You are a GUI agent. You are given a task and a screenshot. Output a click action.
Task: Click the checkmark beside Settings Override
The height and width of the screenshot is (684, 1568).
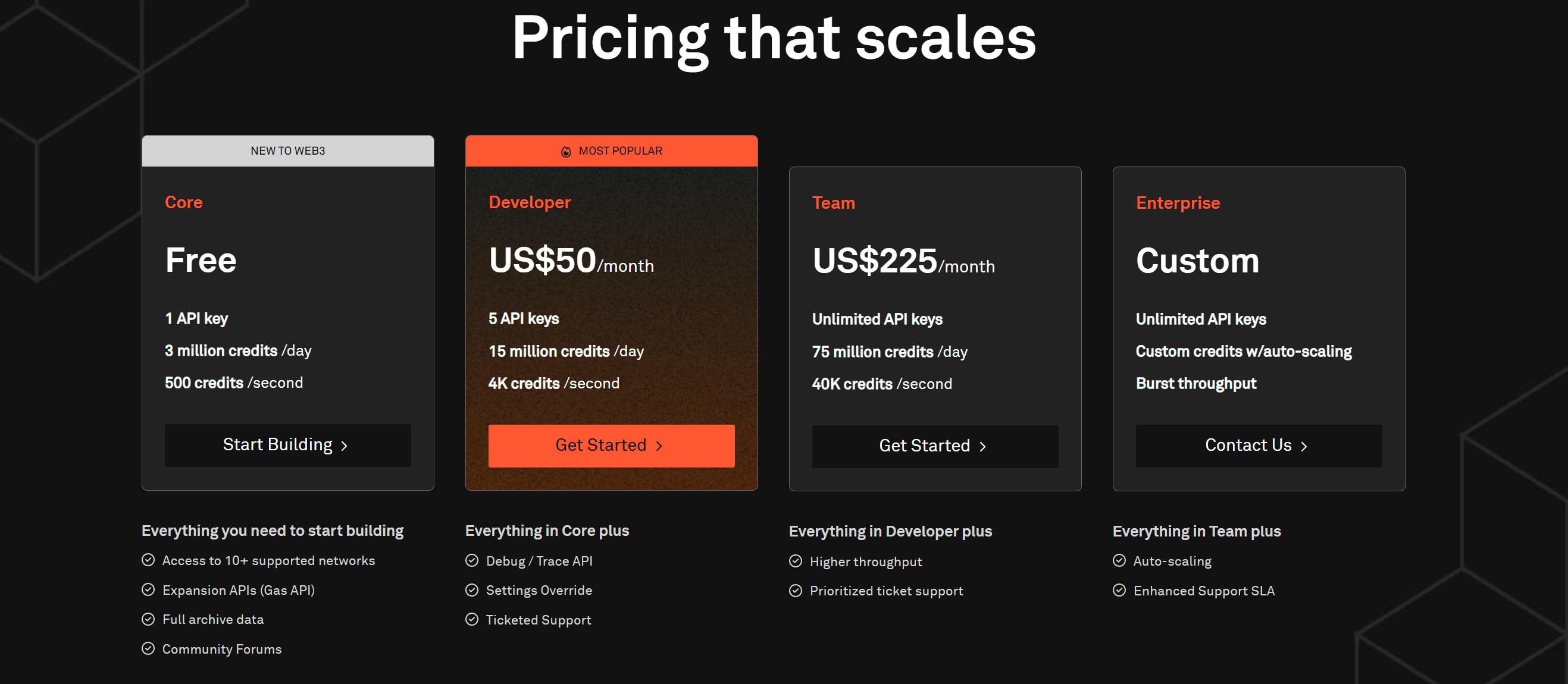pyautogui.click(x=472, y=589)
